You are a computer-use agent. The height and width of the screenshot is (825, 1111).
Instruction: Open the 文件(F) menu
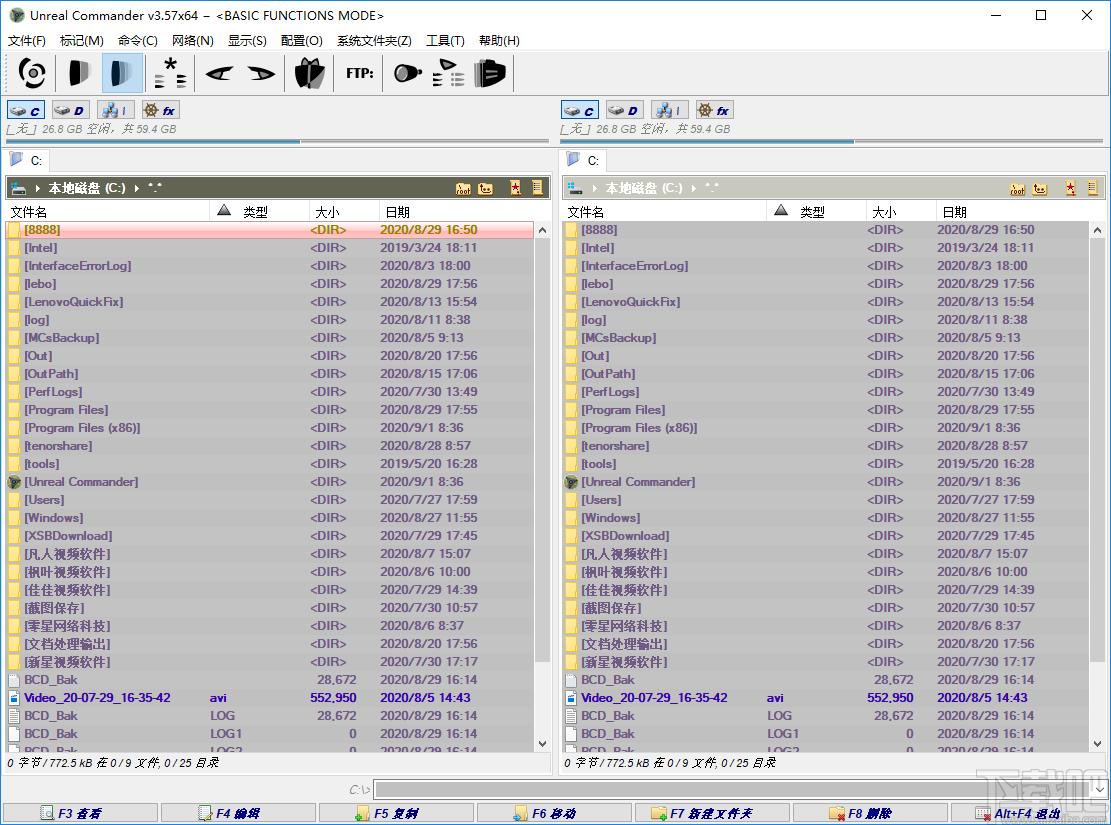pyautogui.click(x=26, y=40)
